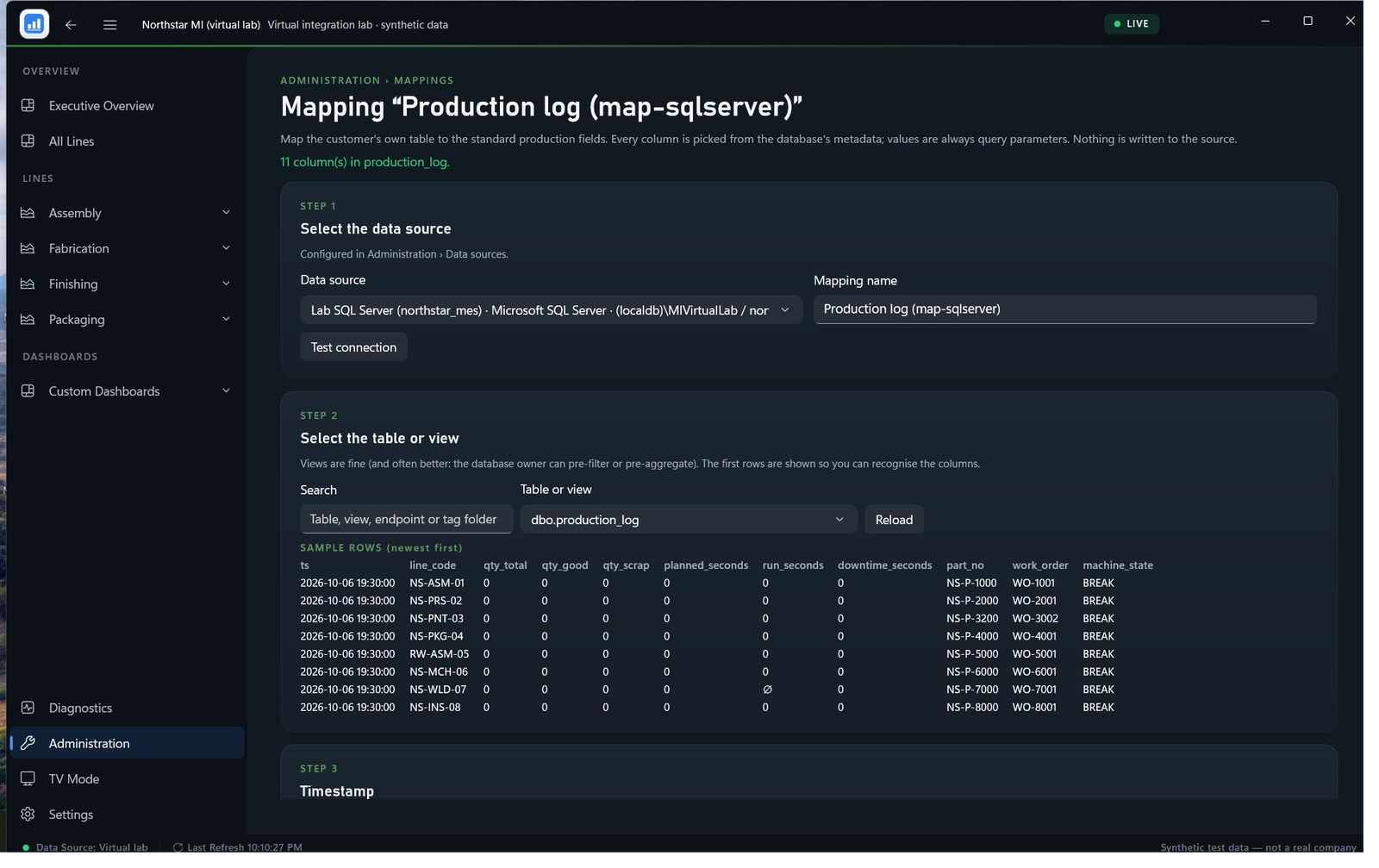1379x868 pixels.
Task: Click the Administration wrench icon
Action: click(28, 743)
